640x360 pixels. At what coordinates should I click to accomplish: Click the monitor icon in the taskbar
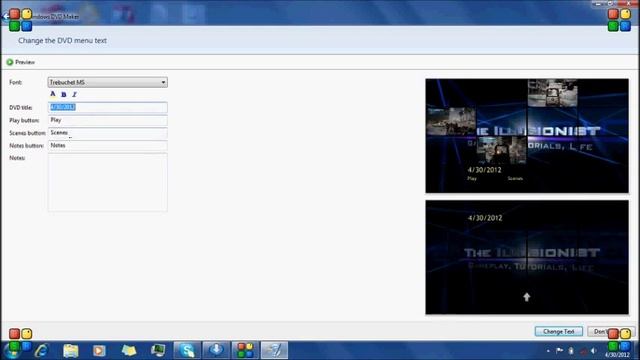click(158, 350)
